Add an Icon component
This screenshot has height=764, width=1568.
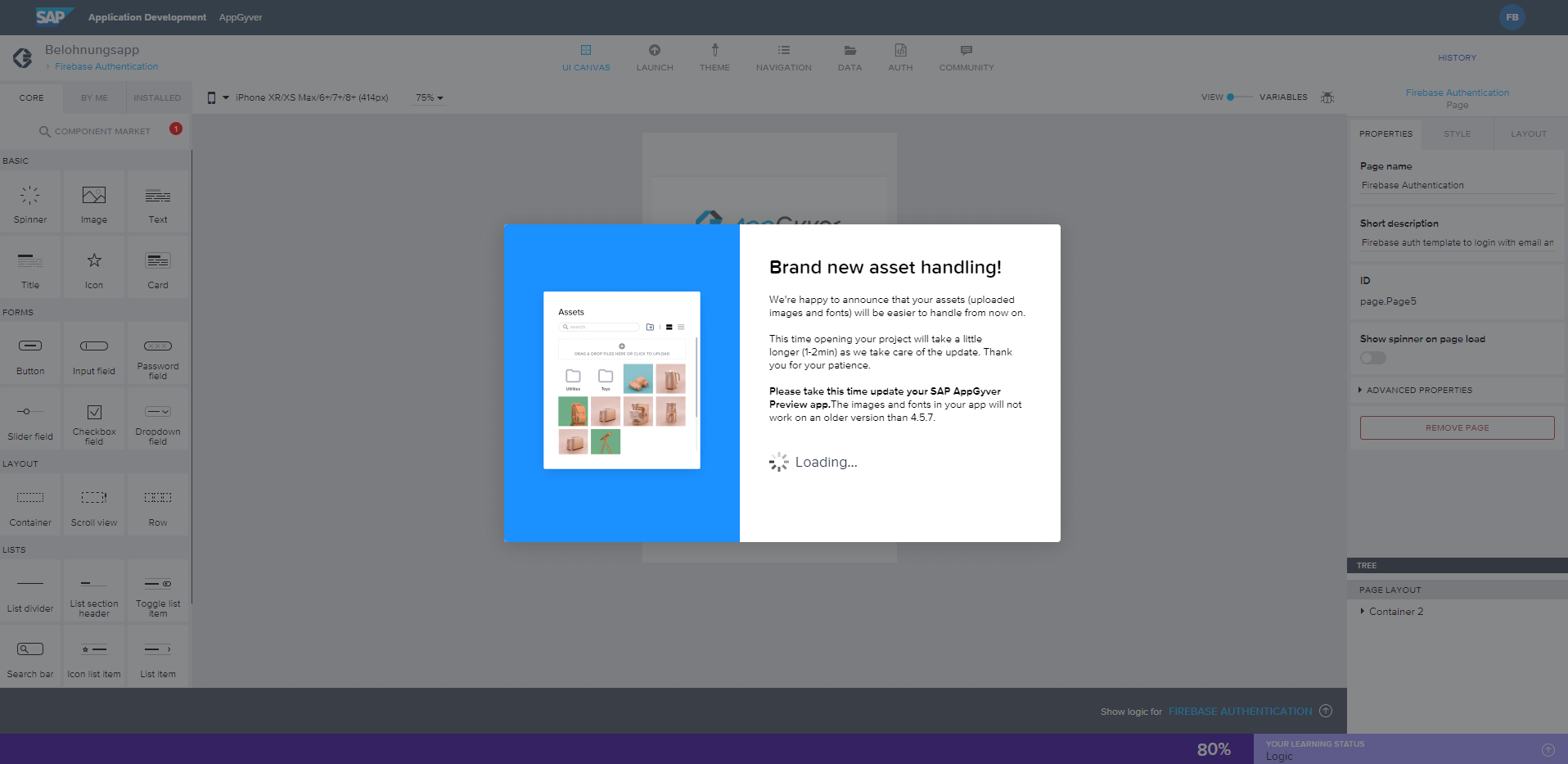click(x=94, y=269)
